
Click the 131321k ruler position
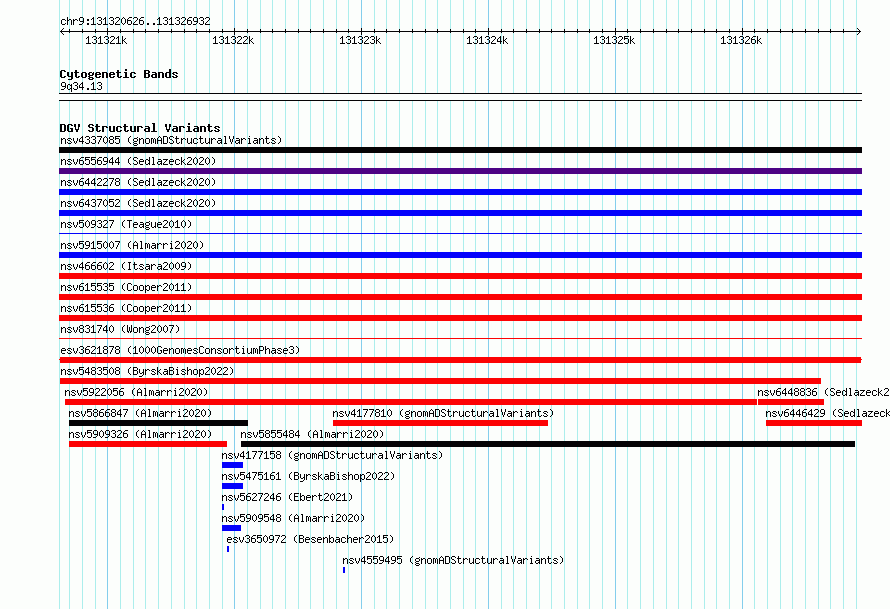coord(106,40)
